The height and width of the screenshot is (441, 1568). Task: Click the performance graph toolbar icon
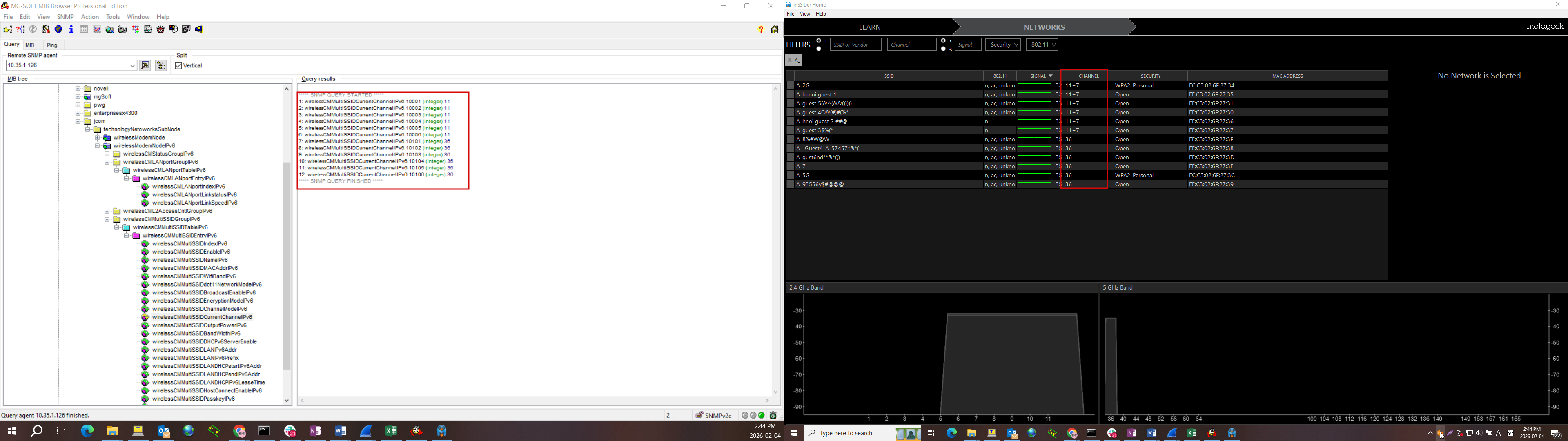(x=97, y=29)
